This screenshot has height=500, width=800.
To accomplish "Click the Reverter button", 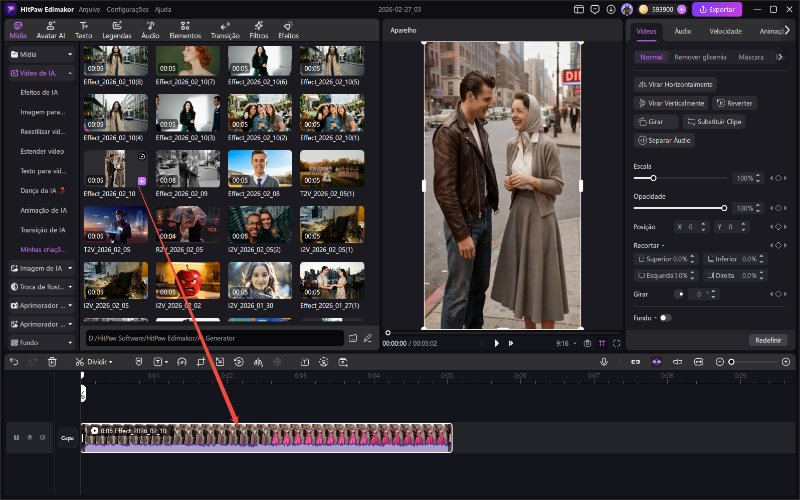I will [734, 103].
